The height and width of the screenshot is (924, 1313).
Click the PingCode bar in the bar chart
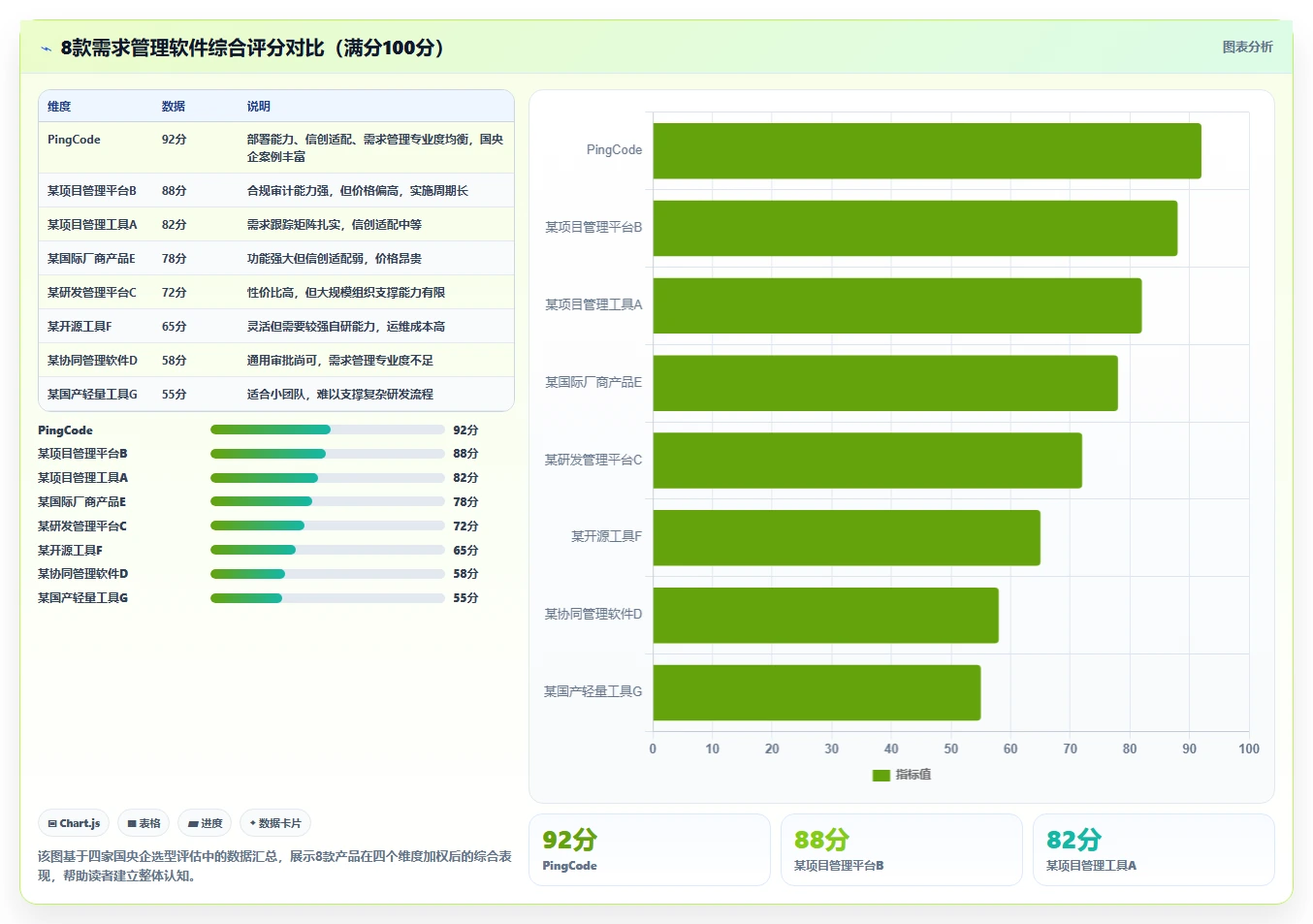[x=927, y=150]
